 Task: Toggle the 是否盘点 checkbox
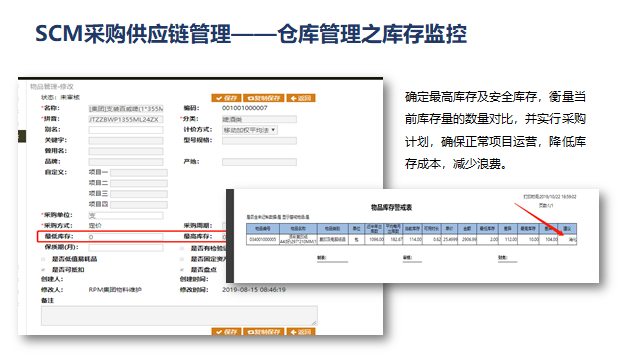point(182,270)
